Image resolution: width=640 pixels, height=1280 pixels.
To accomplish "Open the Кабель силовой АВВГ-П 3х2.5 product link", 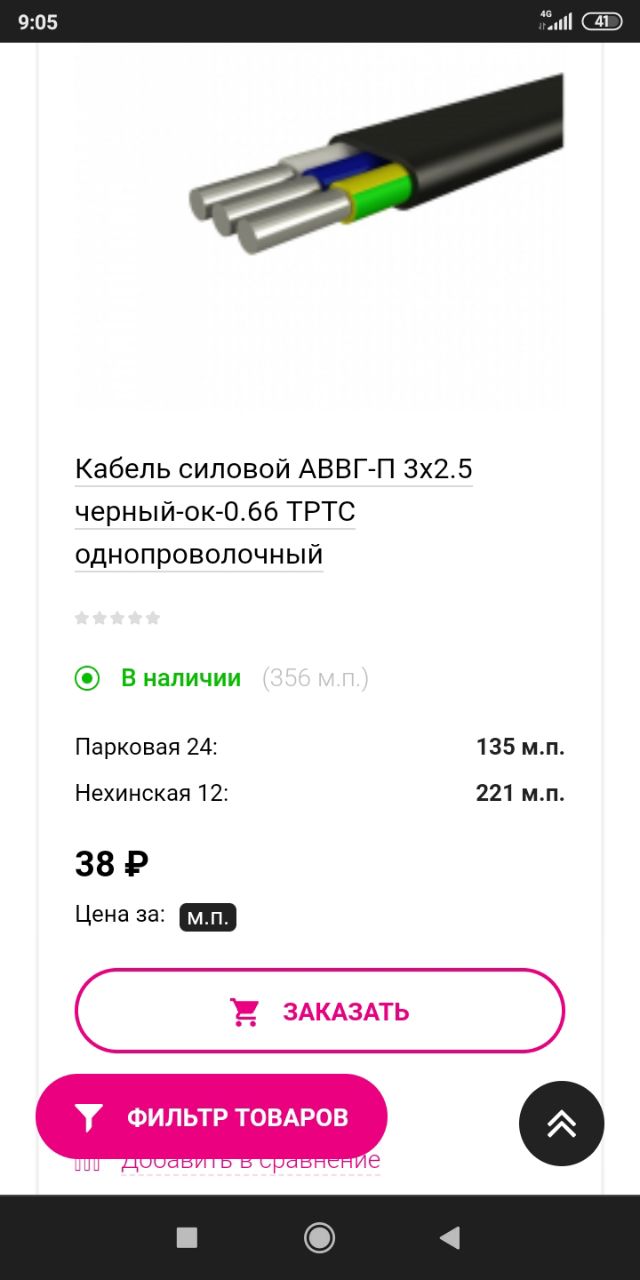I will click(x=274, y=511).
